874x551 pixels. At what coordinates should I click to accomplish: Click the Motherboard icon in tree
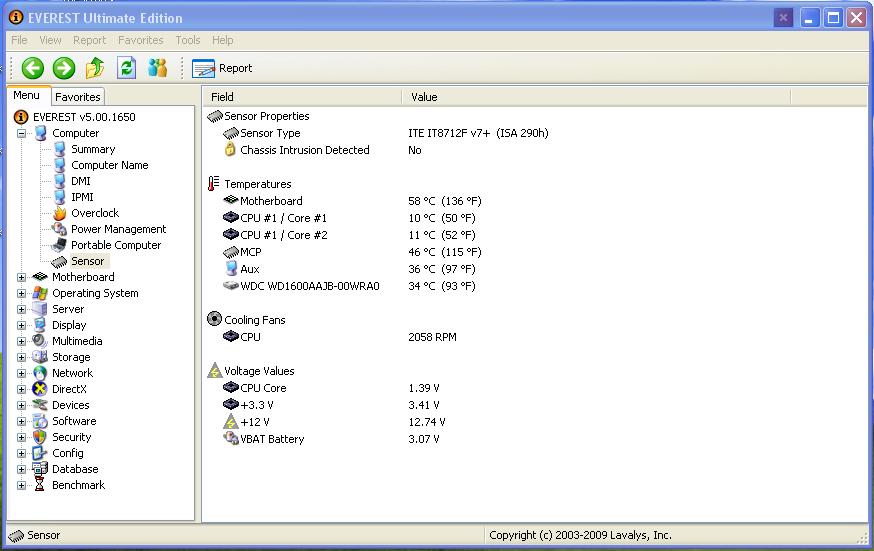pos(40,277)
